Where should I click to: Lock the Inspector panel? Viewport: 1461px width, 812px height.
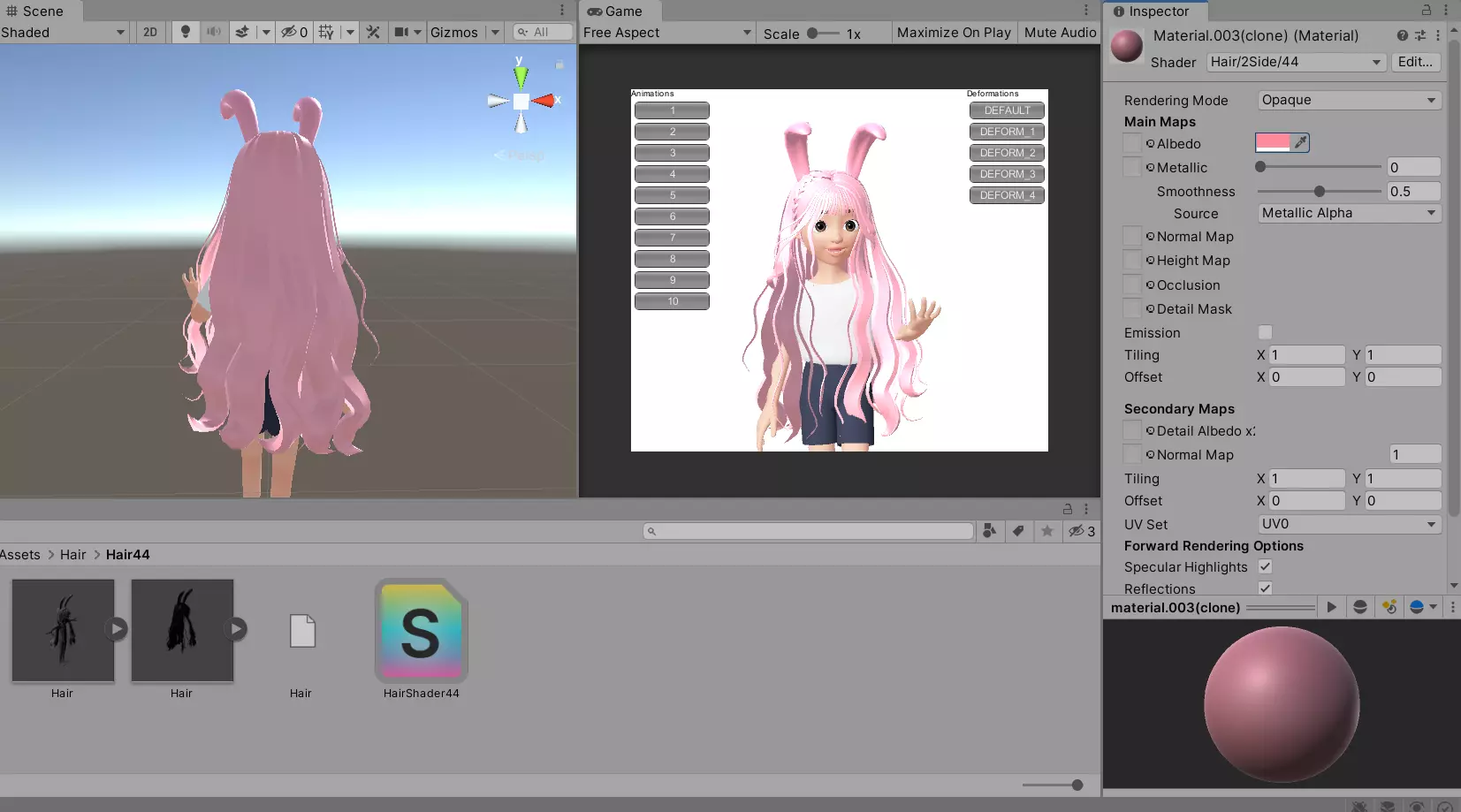point(1427,11)
